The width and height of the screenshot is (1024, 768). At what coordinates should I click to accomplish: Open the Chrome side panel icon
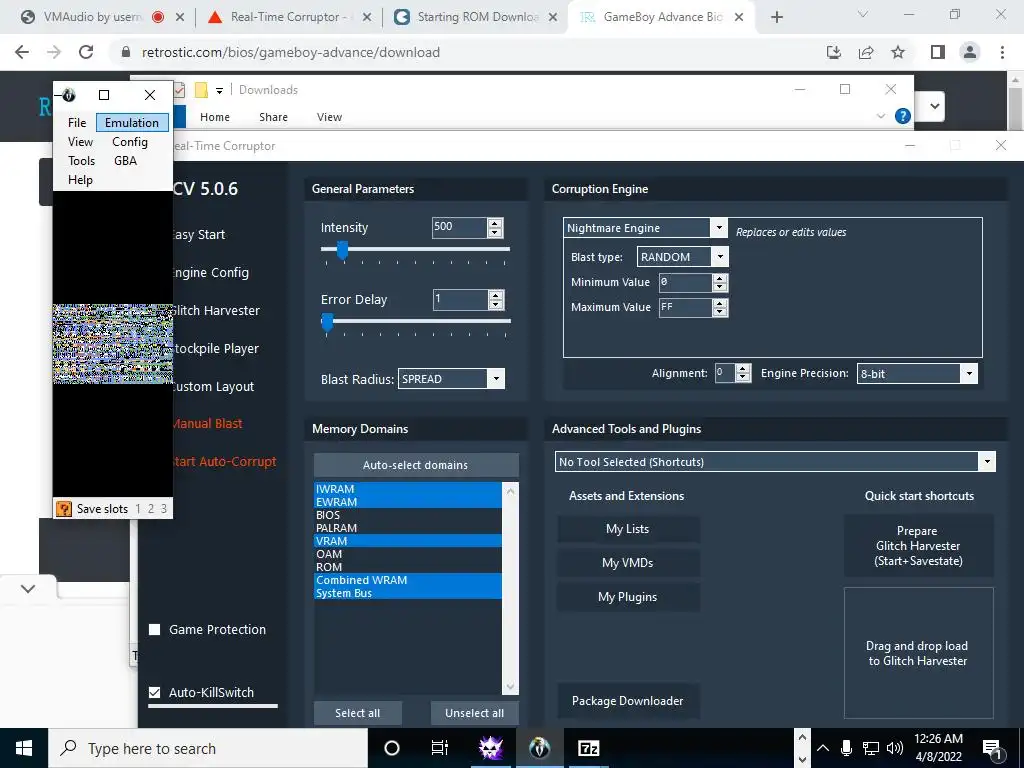[938, 52]
